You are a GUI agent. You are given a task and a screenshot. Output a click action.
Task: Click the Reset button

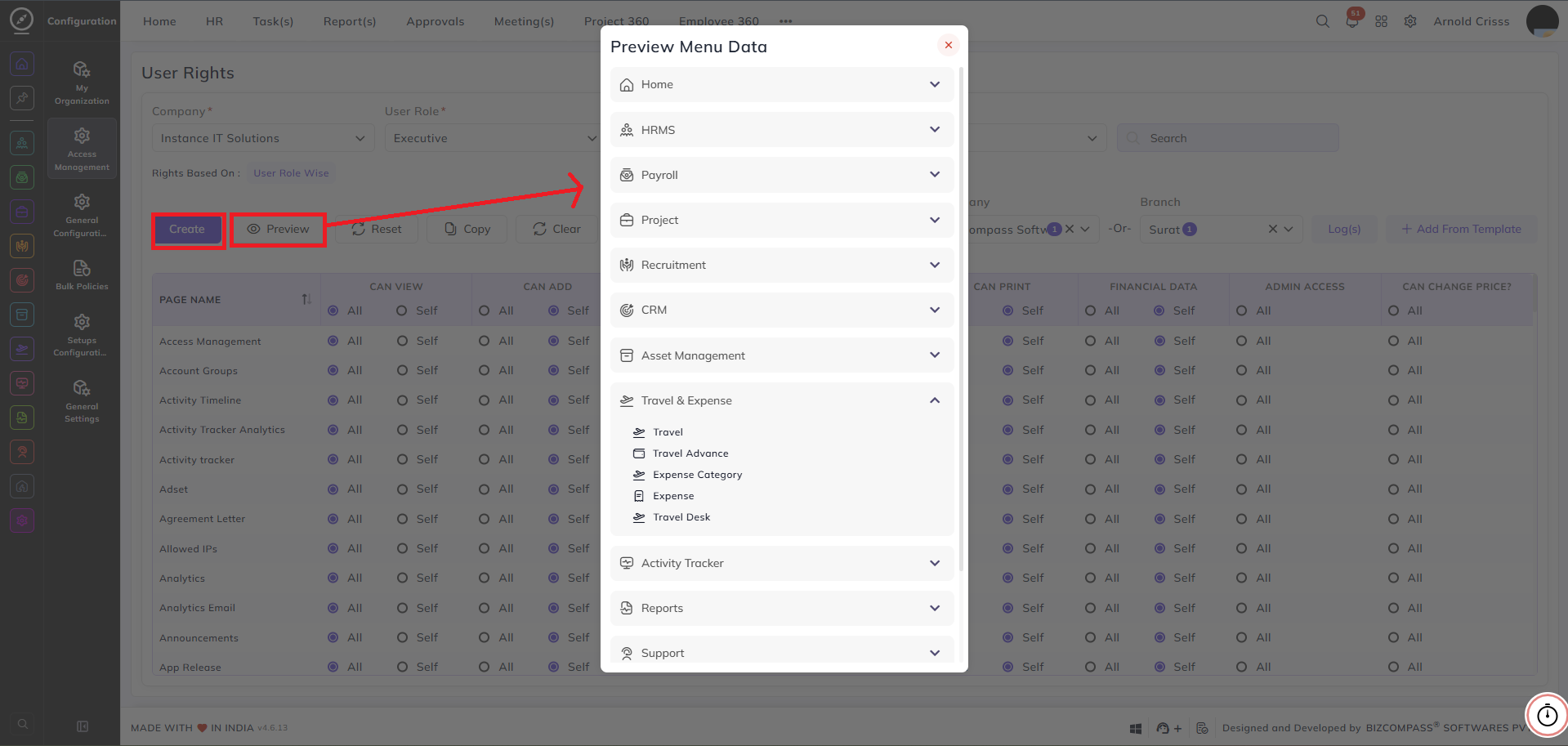pyautogui.click(x=377, y=230)
